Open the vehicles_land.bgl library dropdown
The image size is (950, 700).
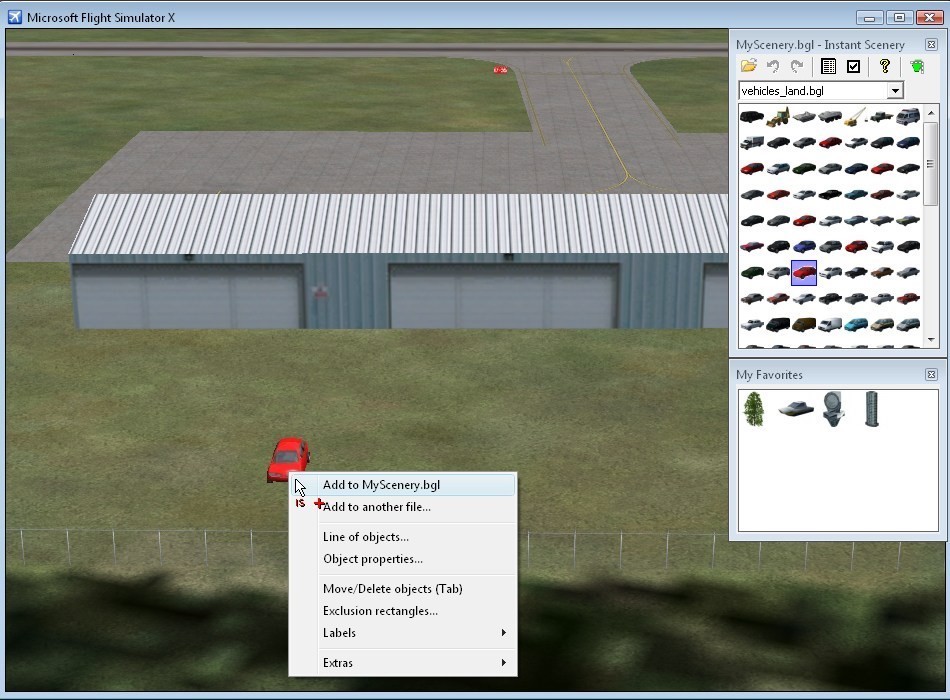pos(895,91)
